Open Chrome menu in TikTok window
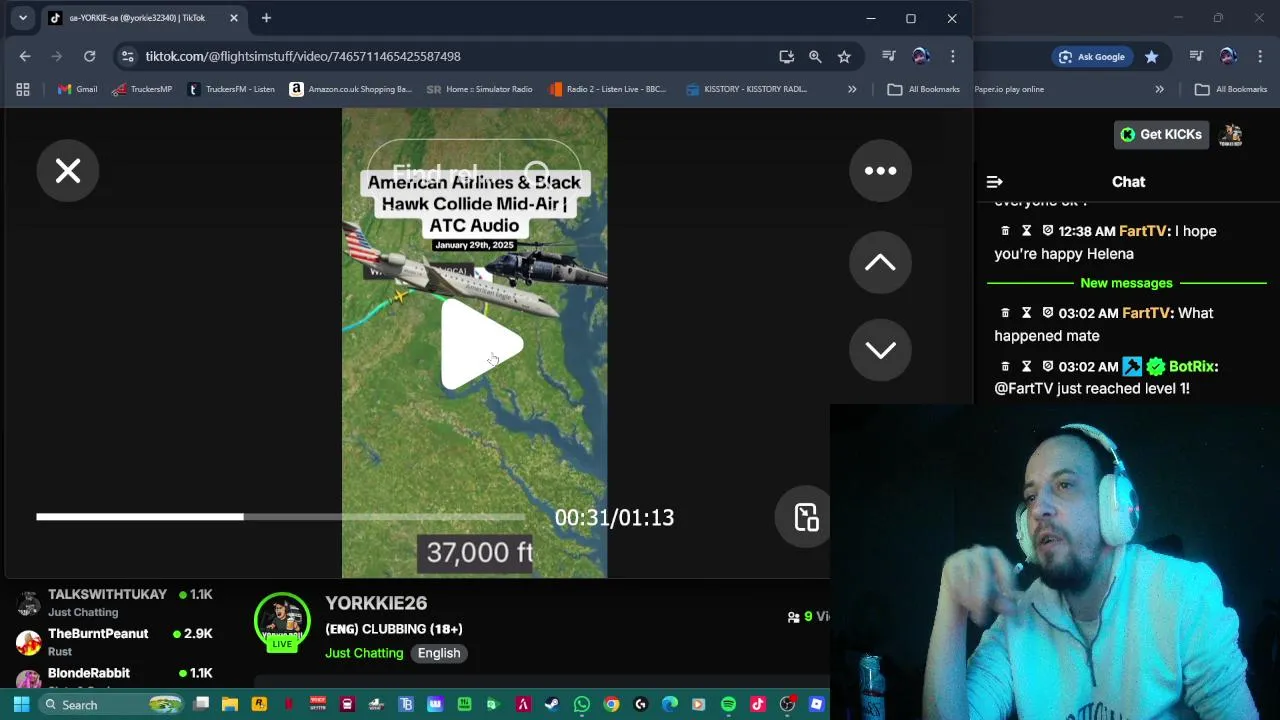The height and width of the screenshot is (720, 1280). [x=953, y=56]
